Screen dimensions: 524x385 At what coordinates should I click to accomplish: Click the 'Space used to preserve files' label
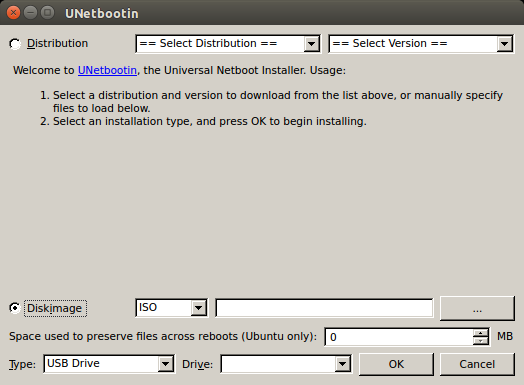click(163, 336)
